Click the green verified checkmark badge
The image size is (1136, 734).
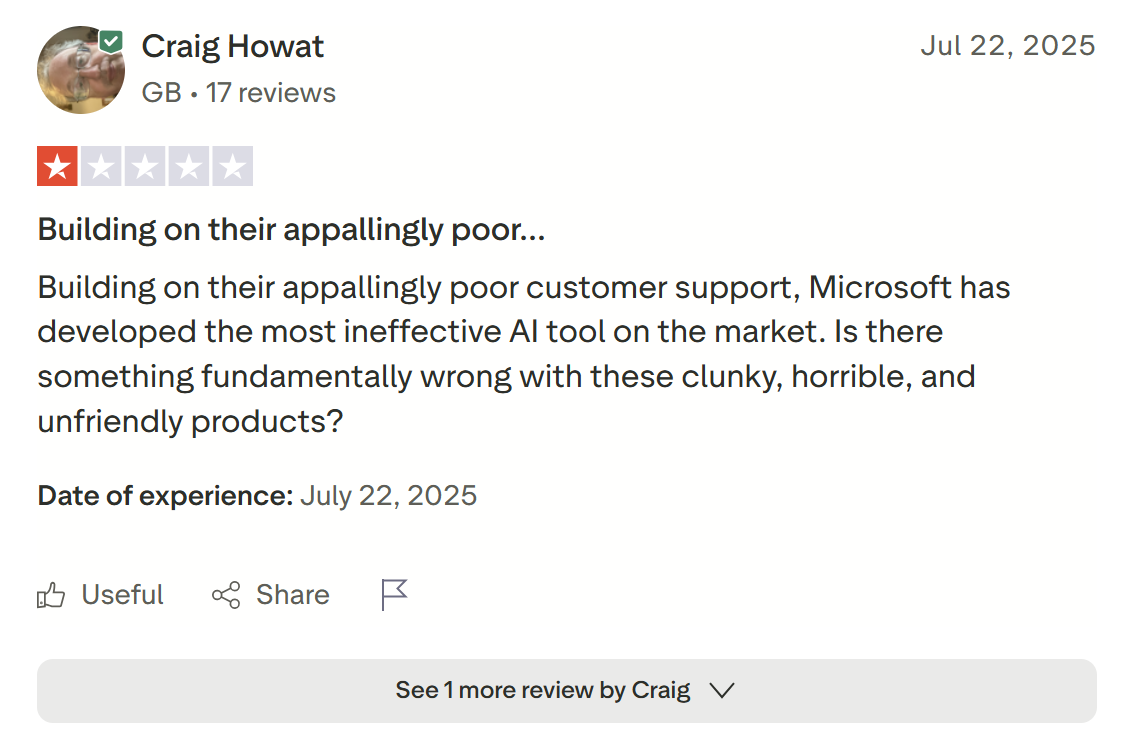point(111,42)
